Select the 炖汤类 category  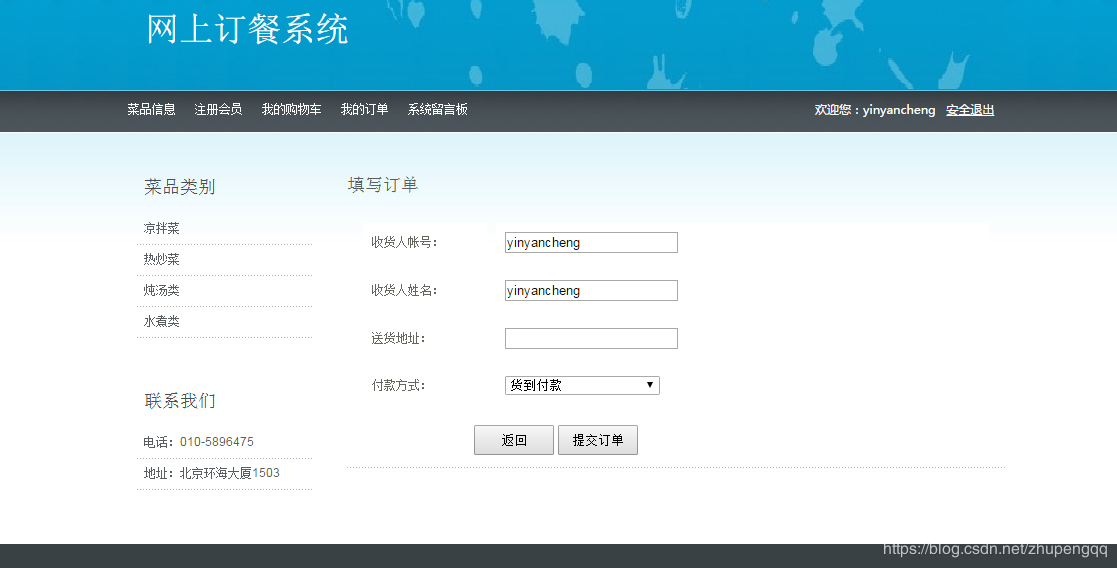(162, 290)
